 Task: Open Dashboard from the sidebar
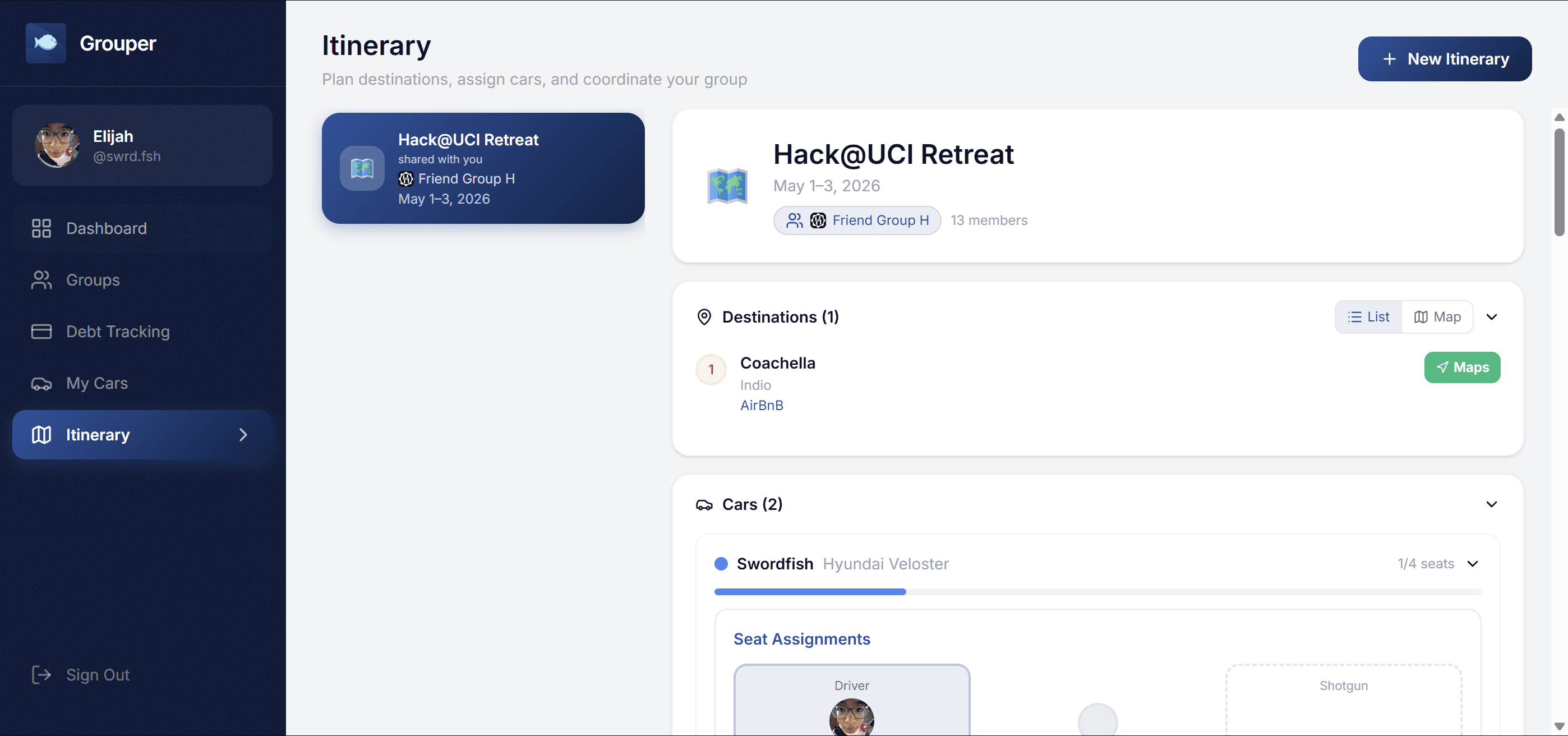point(142,228)
